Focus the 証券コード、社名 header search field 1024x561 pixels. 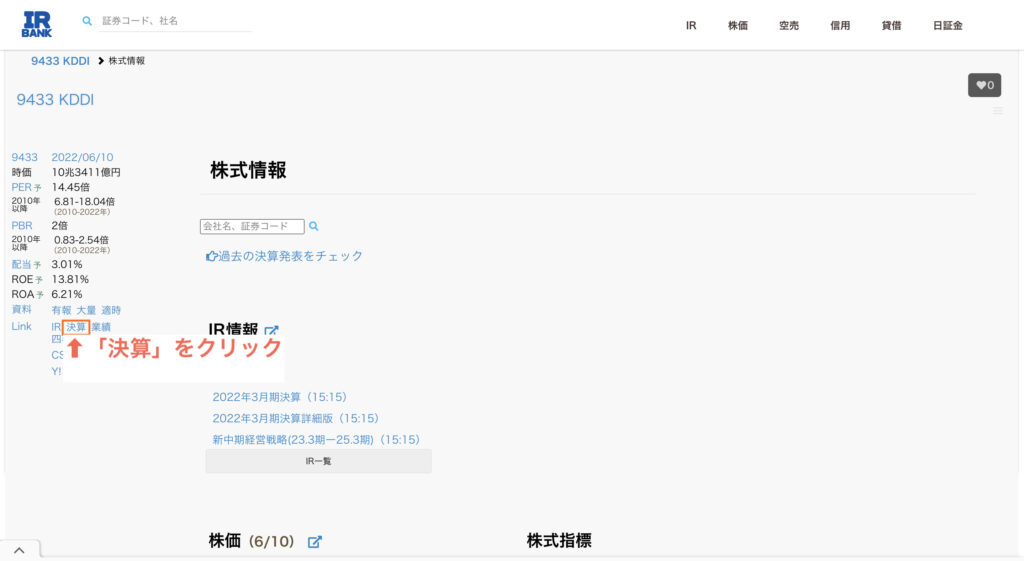pyautogui.click(x=175, y=21)
